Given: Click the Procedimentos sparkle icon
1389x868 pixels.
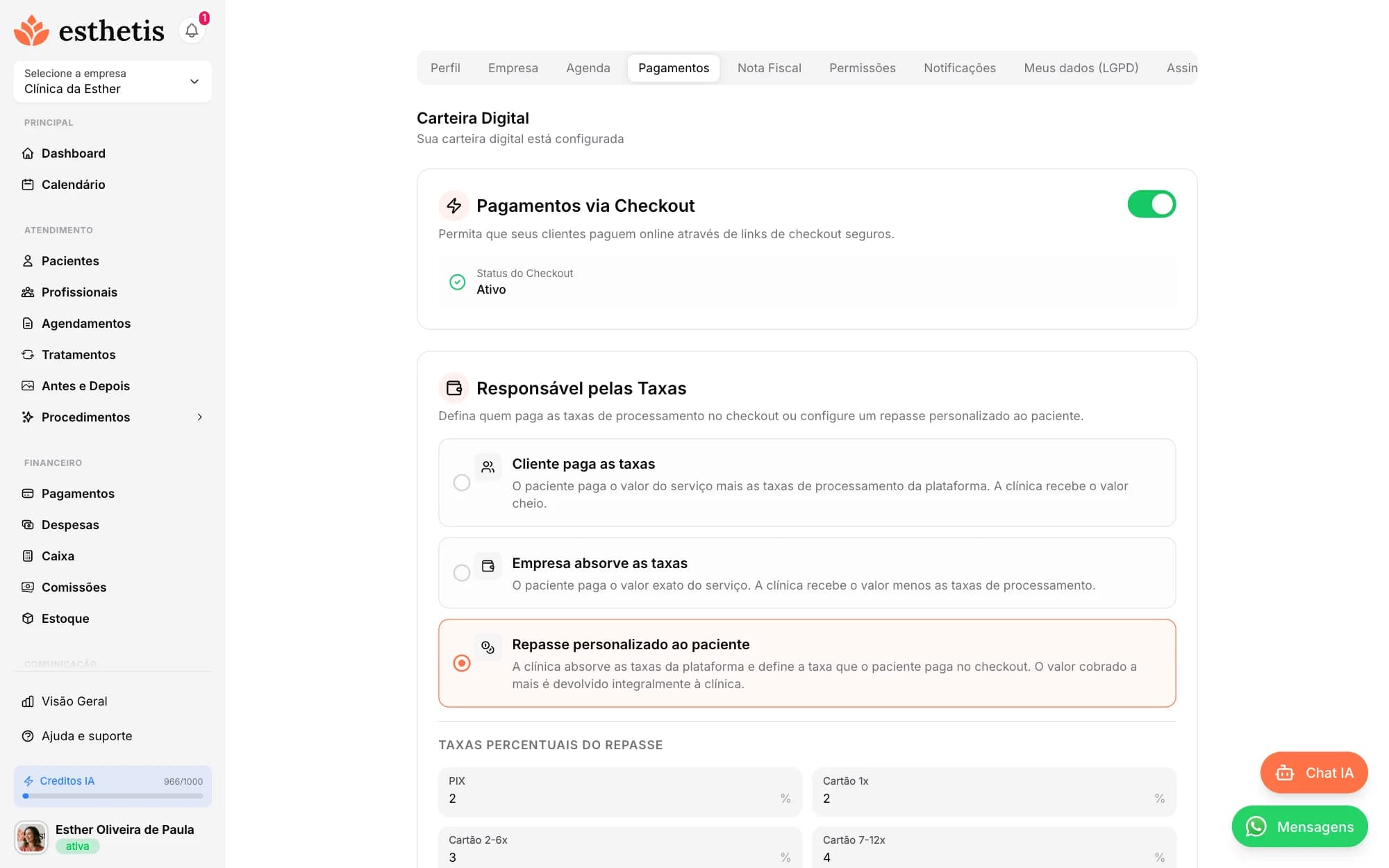Looking at the screenshot, I should point(28,417).
